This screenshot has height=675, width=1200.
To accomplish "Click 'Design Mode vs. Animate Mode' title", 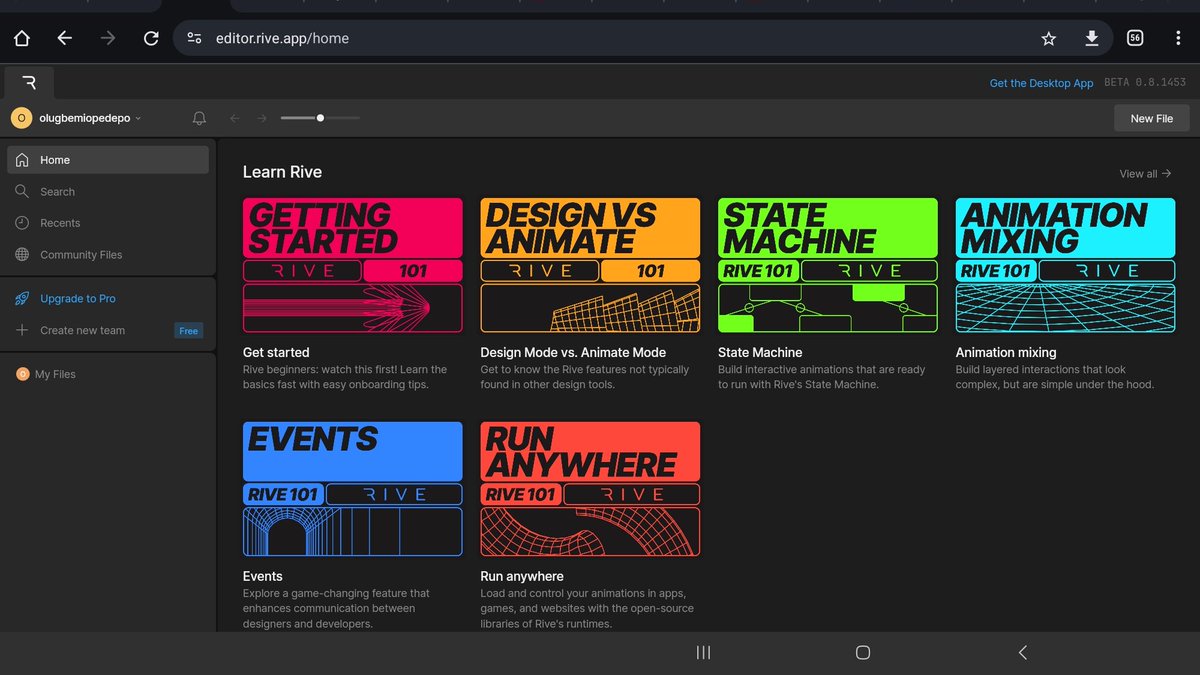I will tap(573, 352).
